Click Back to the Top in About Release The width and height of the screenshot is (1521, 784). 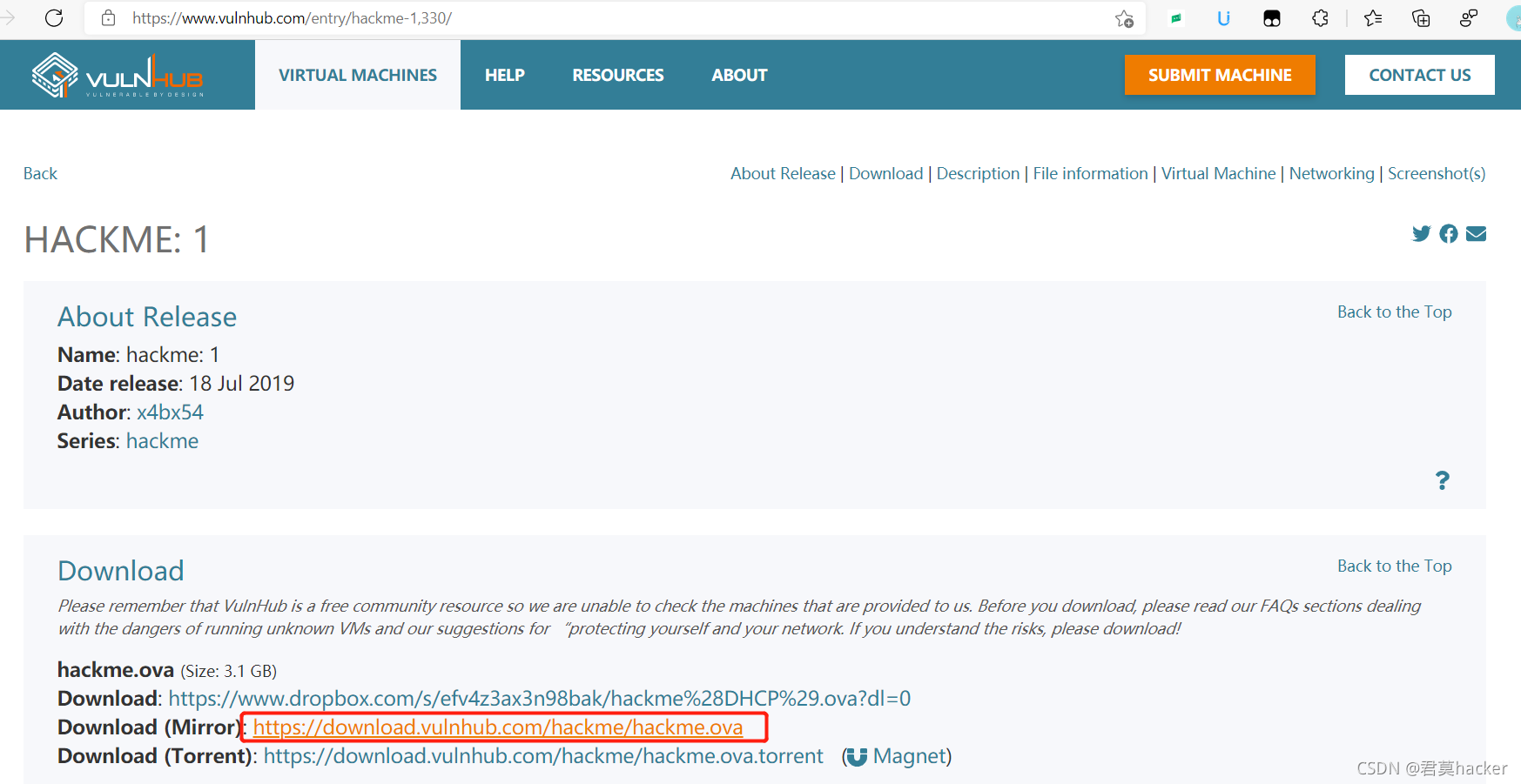coord(1394,312)
